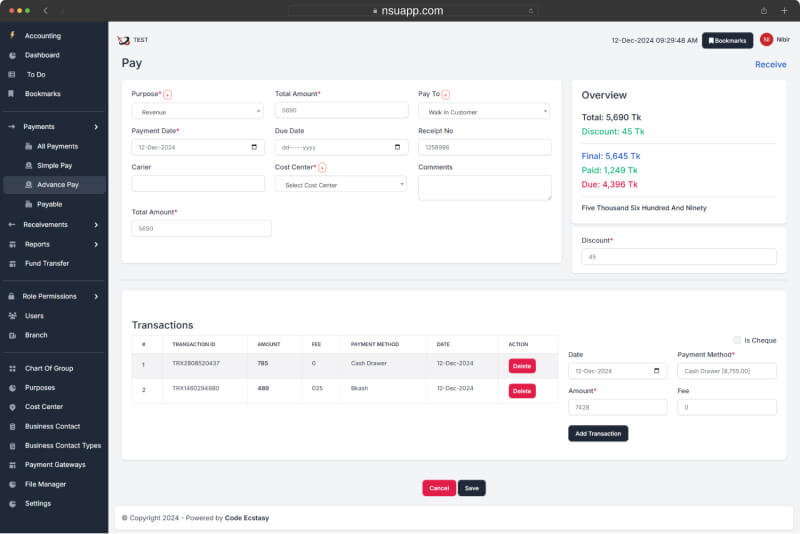Click the Add Transaction button
Viewport: 800px width, 534px height.
[598, 433]
